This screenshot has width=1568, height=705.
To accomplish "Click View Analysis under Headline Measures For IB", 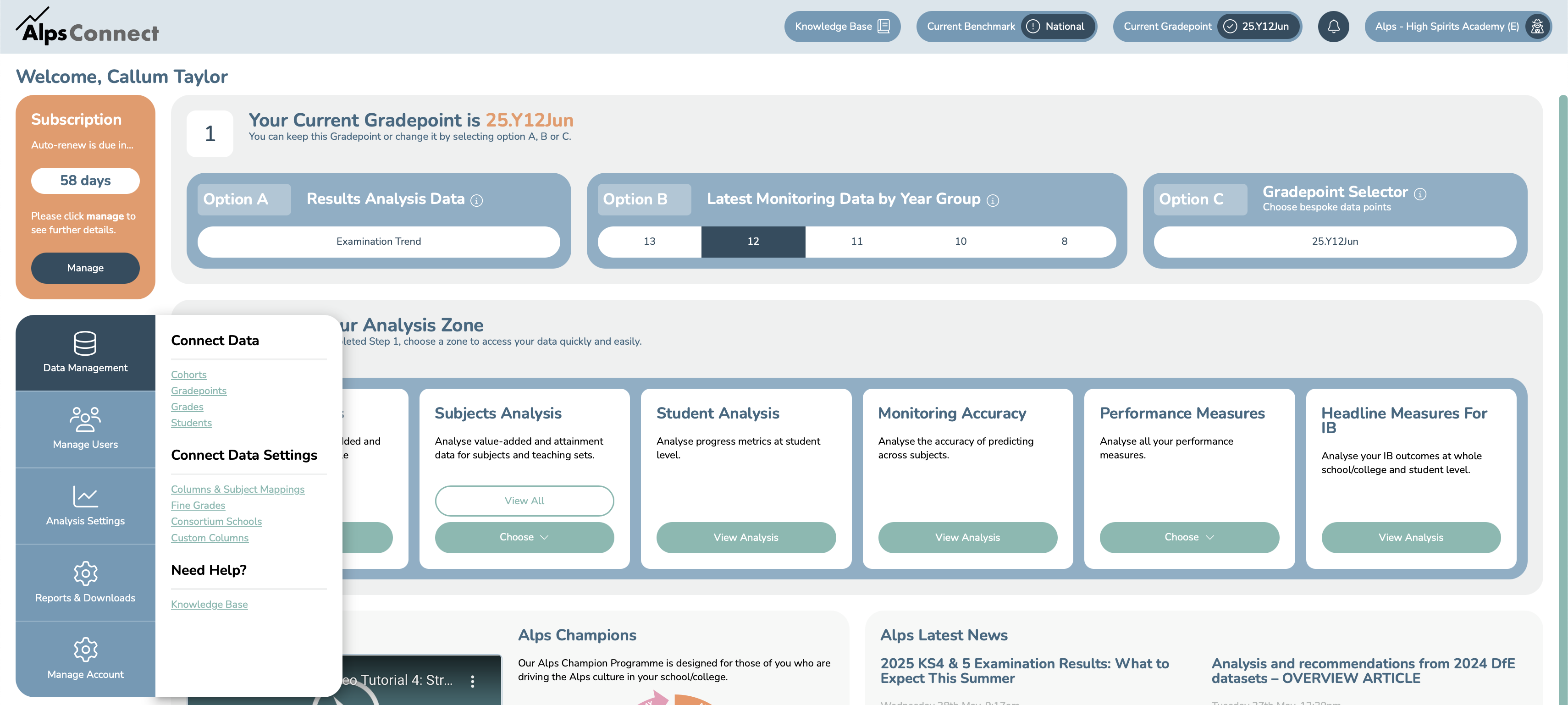I will (x=1410, y=537).
